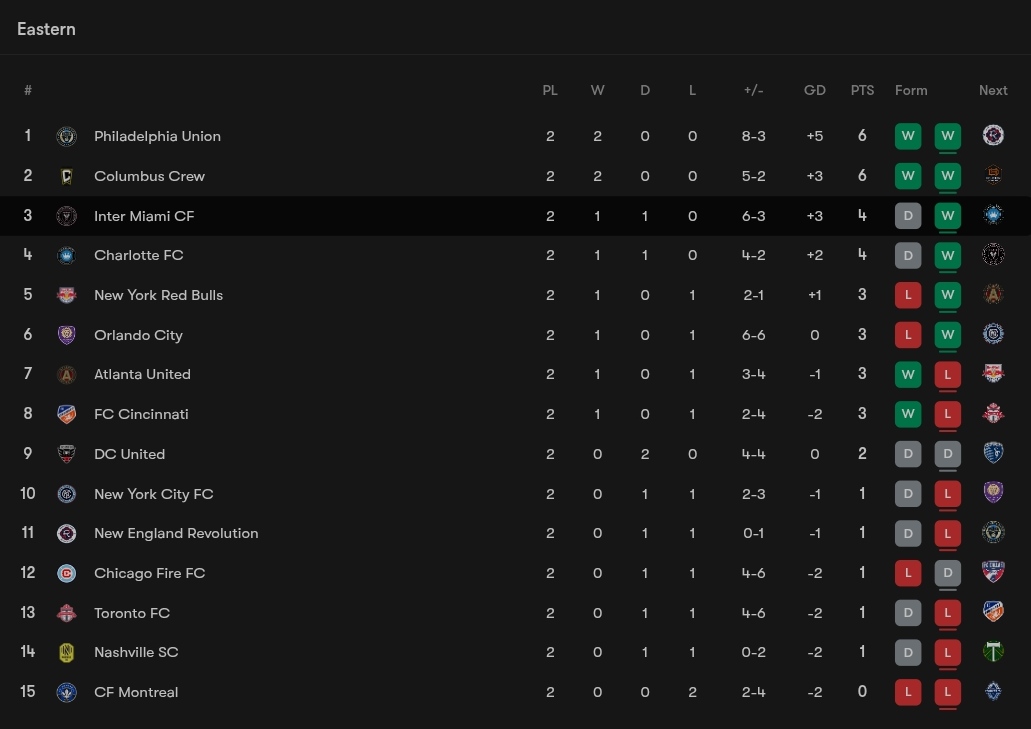Image resolution: width=1031 pixels, height=729 pixels.
Task: Click the Nashville SC team crest
Action: click(66, 652)
